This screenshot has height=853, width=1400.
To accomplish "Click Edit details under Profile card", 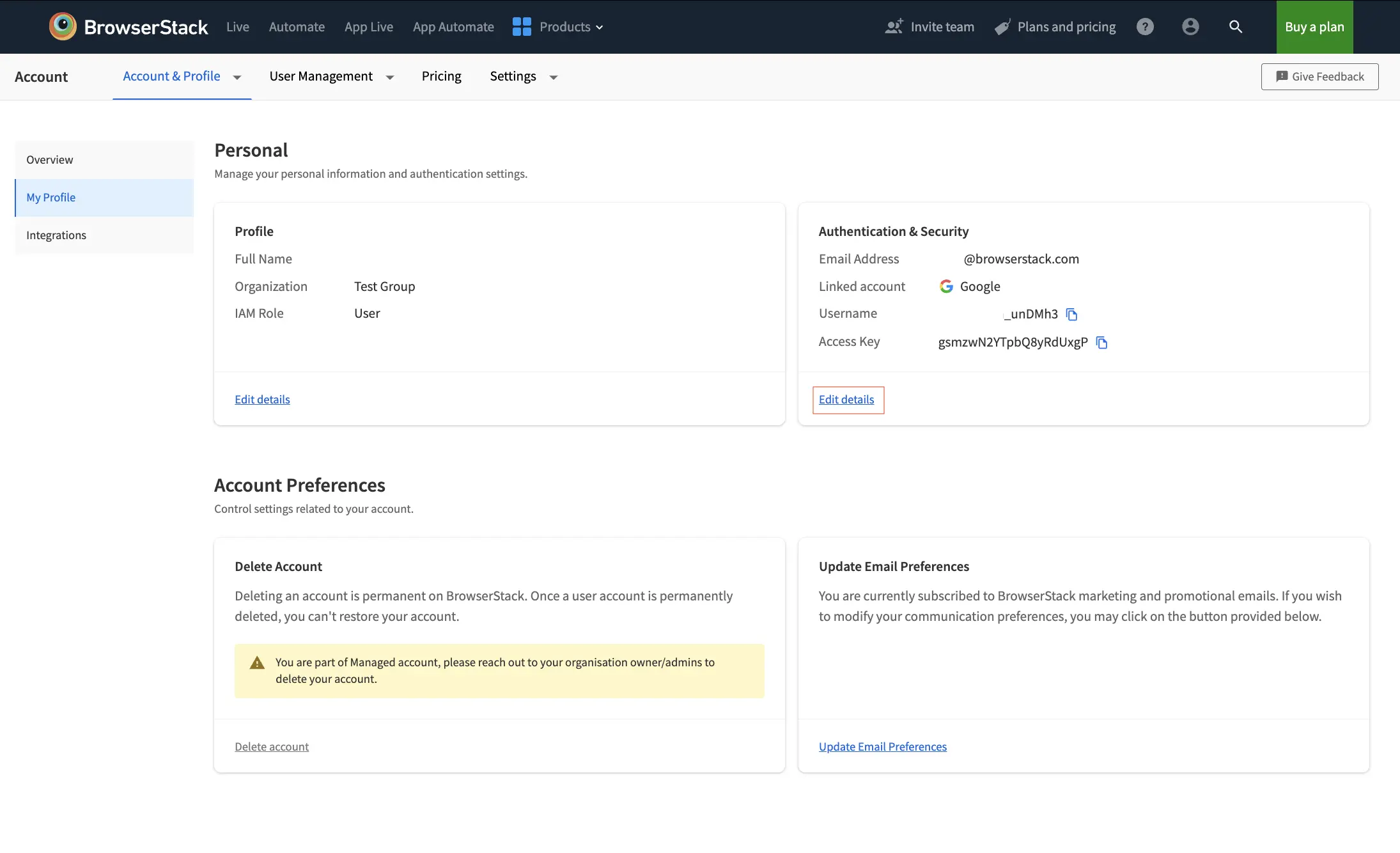I will [262, 400].
